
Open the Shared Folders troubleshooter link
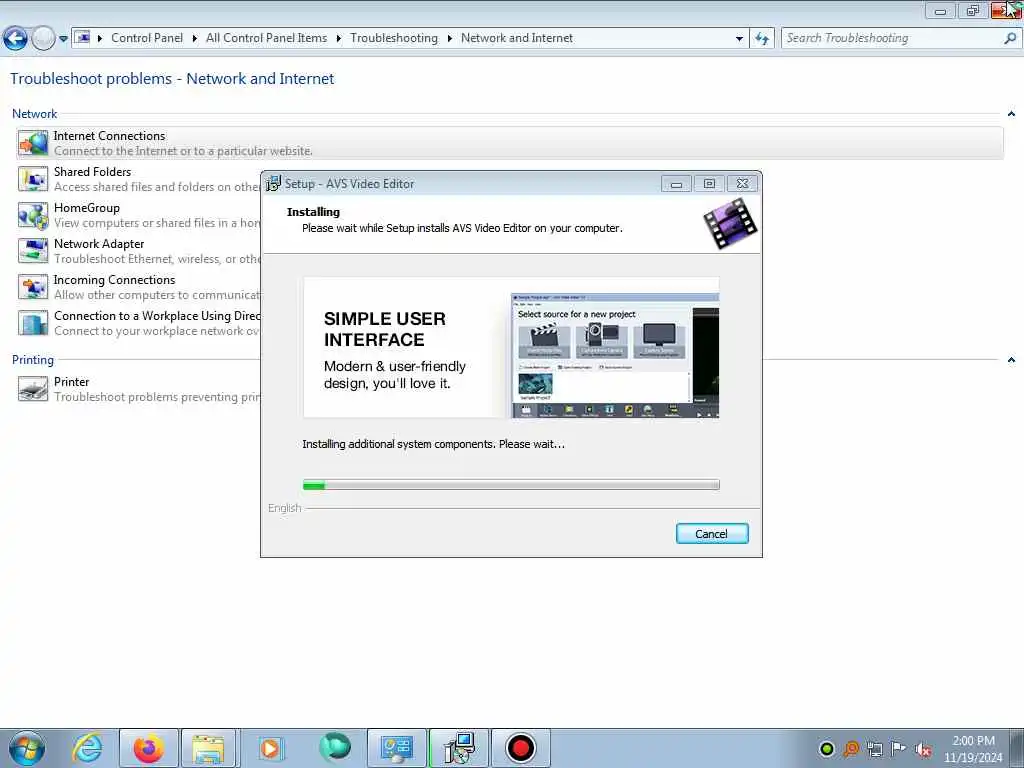pyautogui.click(x=92, y=172)
